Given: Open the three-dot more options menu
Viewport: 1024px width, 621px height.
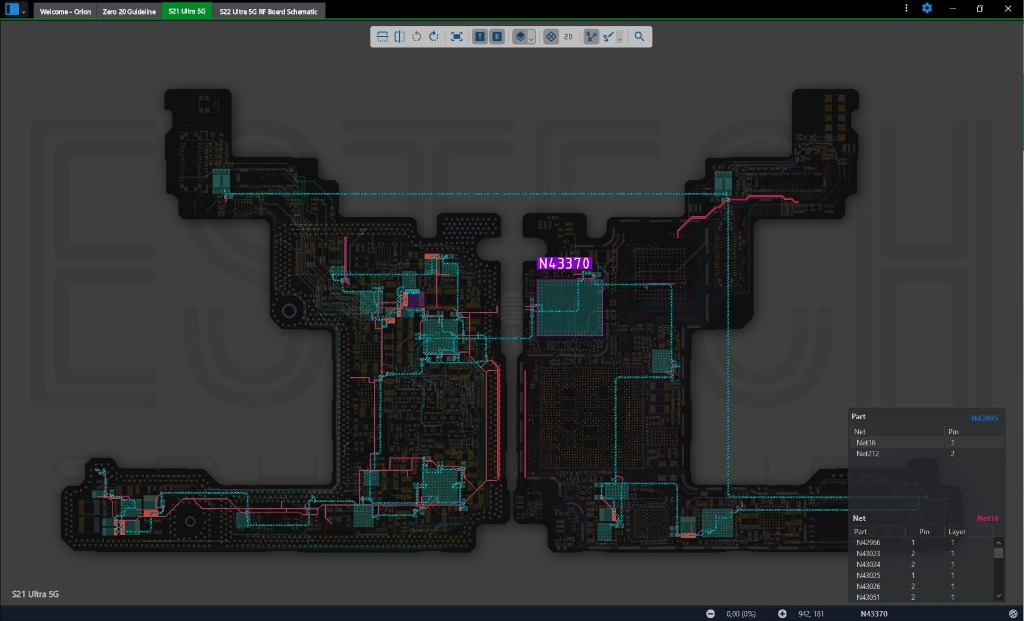Looking at the screenshot, I should coord(906,8).
